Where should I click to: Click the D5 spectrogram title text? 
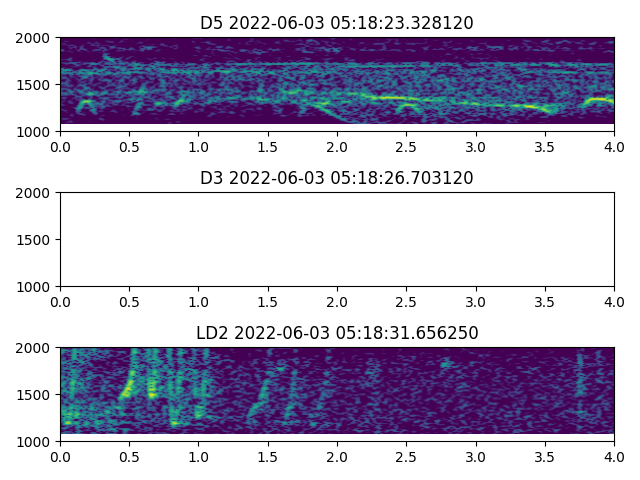(337, 23)
